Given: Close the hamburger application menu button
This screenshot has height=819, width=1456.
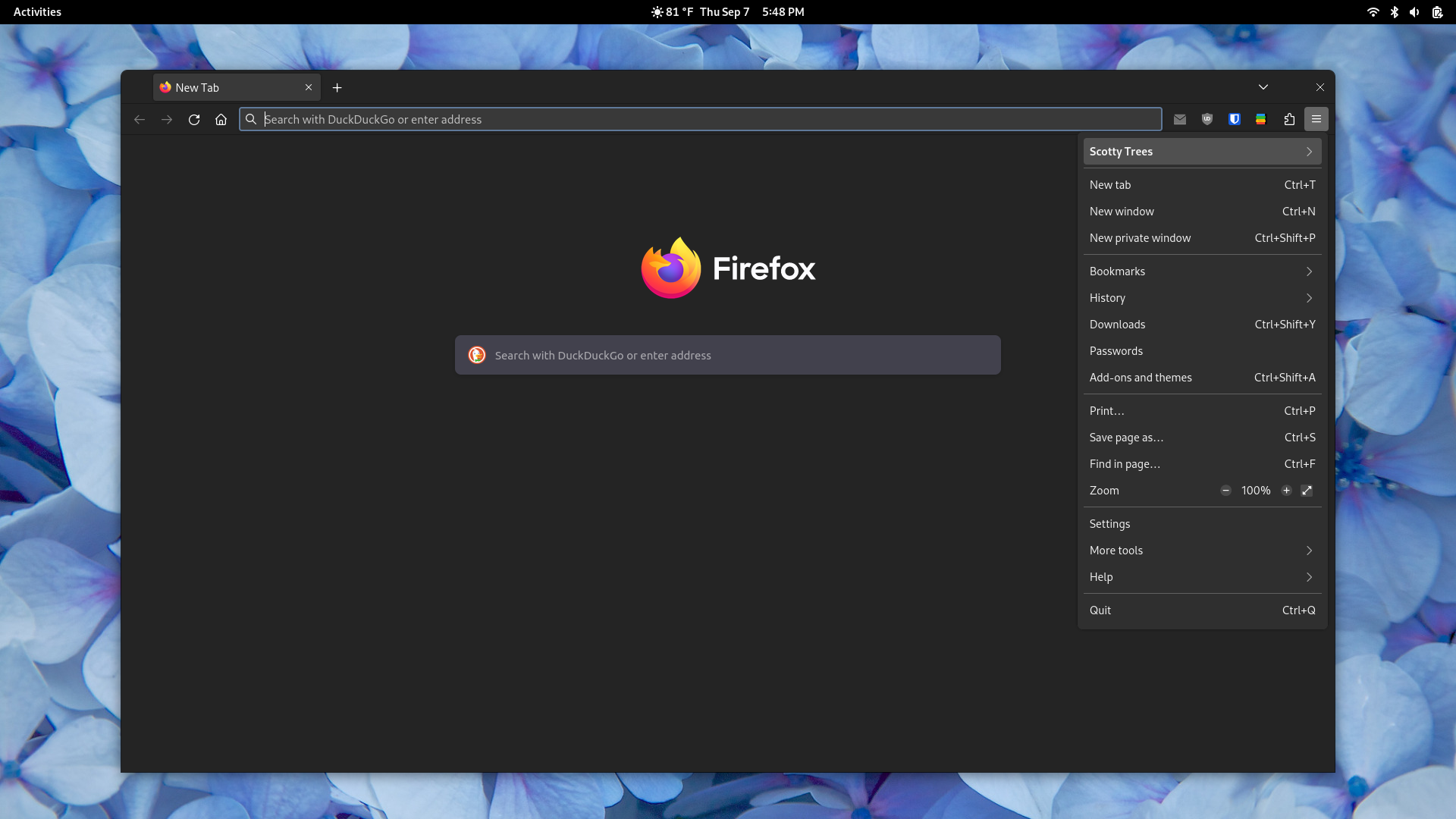Looking at the screenshot, I should (1316, 119).
